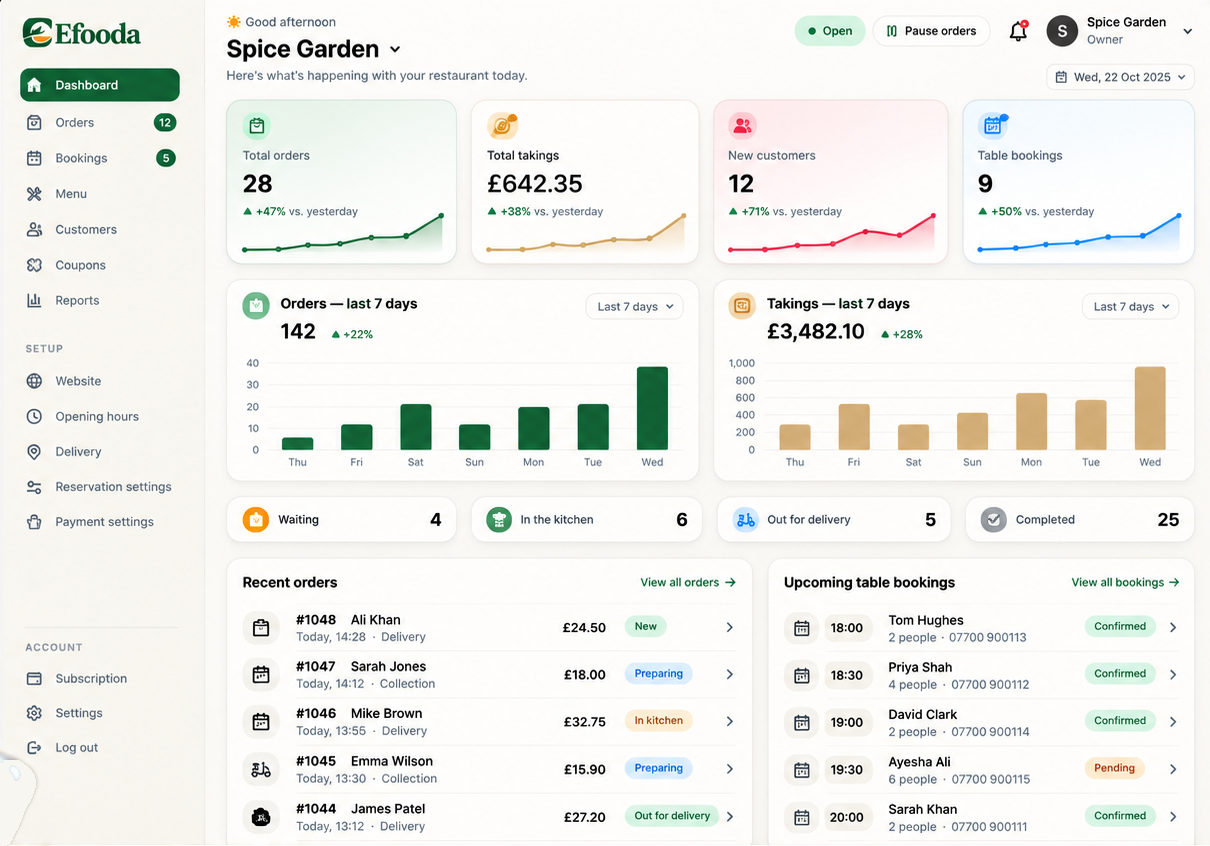Open Reservation settings
This screenshot has width=1210, height=846.
(x=100, y=487)
